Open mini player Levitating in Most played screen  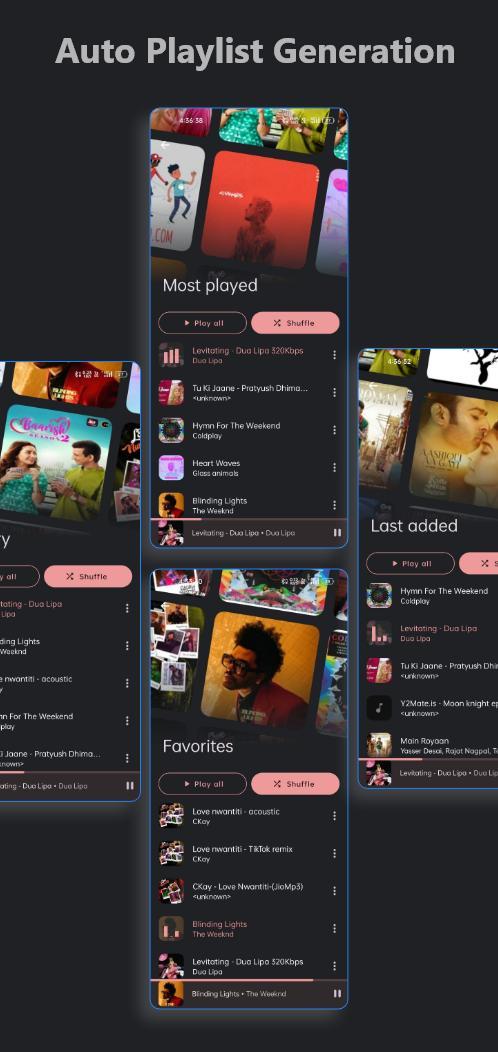coord(249,533)
